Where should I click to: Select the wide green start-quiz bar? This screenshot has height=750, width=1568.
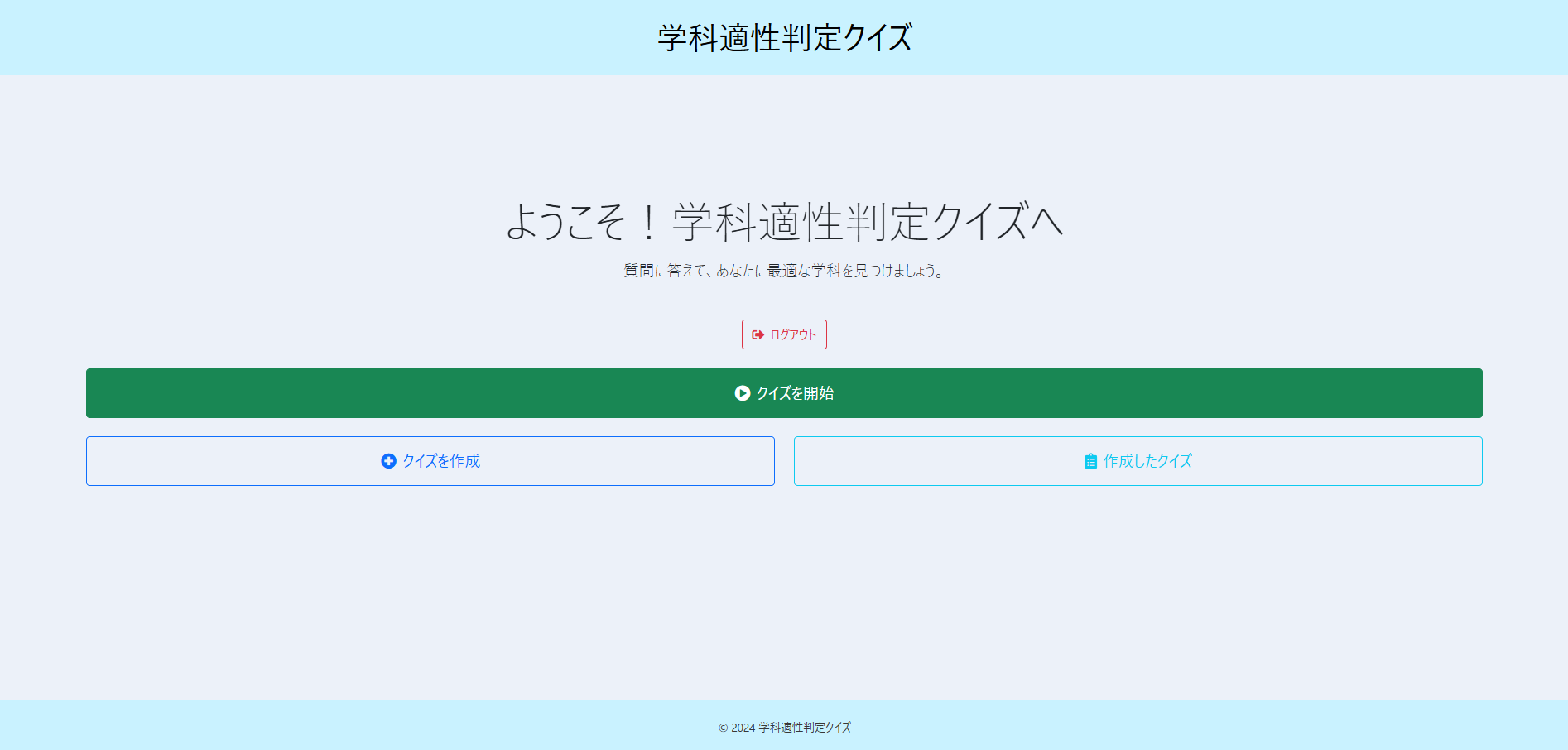pyautogui.click(x=784, y=393)
